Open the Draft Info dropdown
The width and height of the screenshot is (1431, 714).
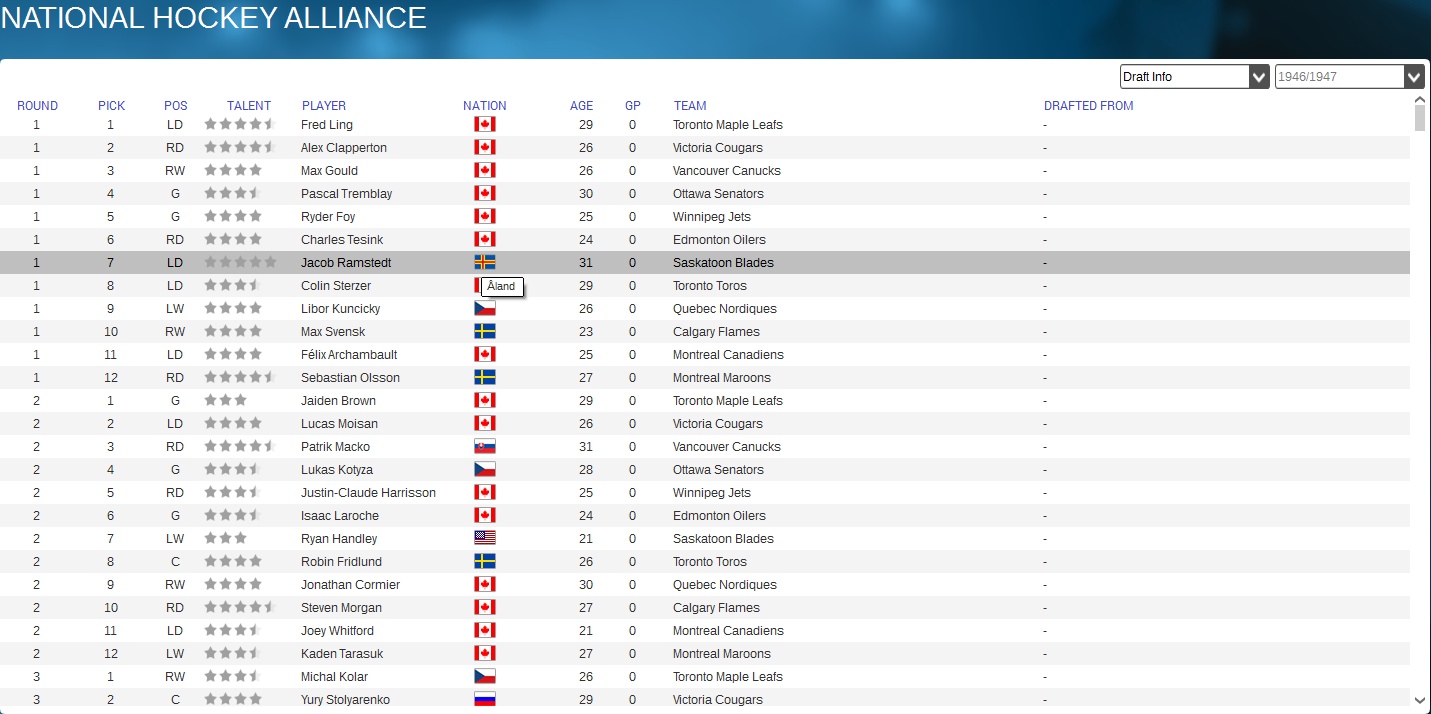(x=1194, y=77)
